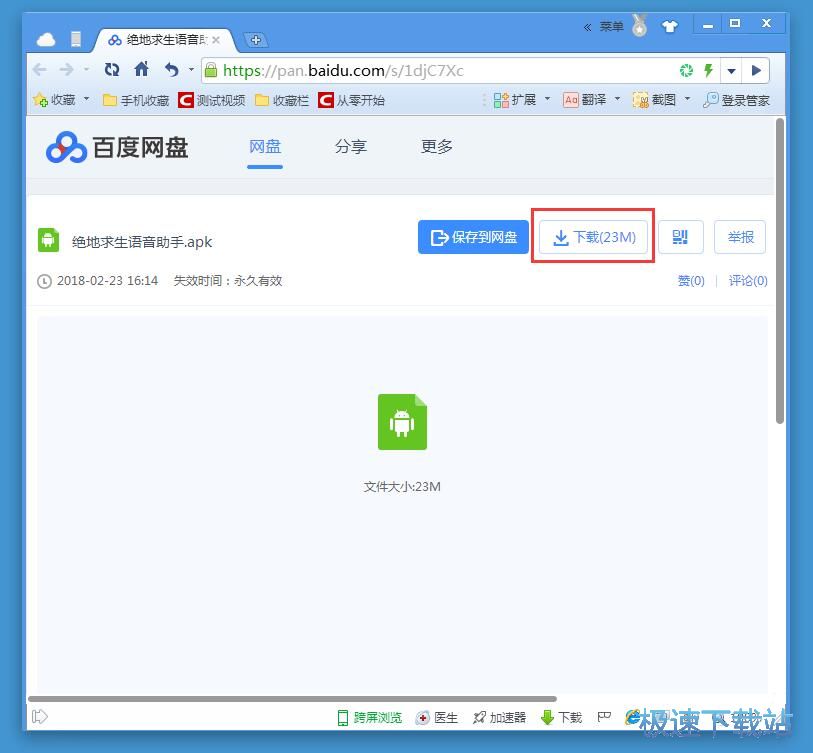Switch to the 分享 tab
The height and width of the screenshot is (753, 813).
coord(350,147)
